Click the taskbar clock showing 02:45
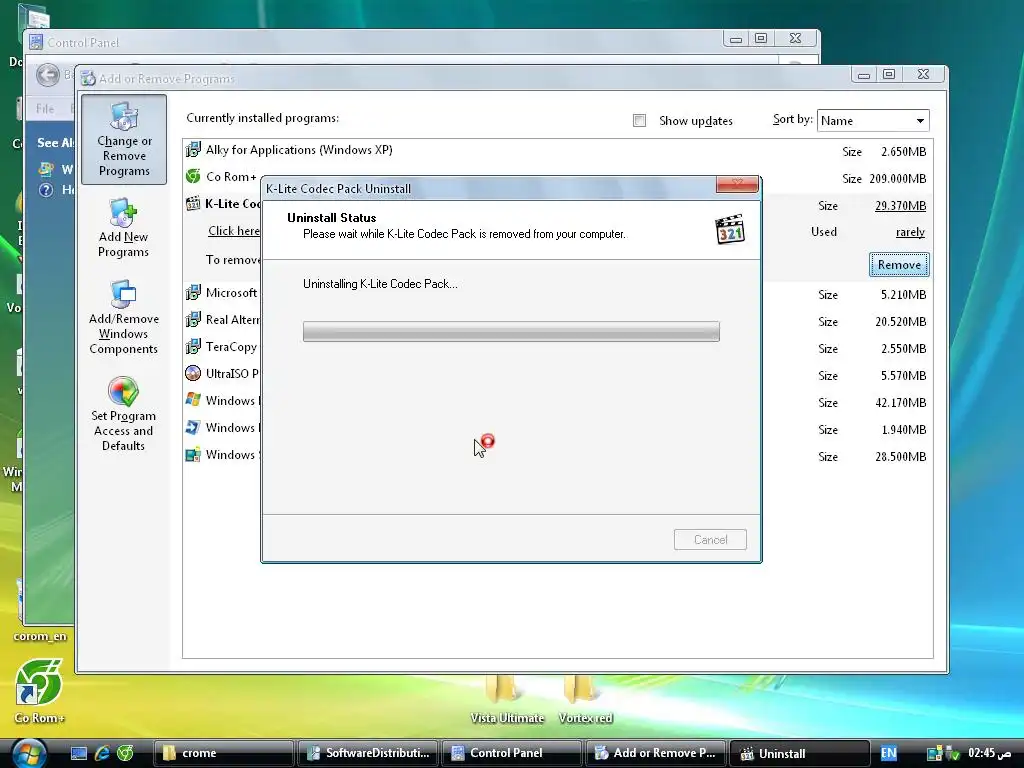The height and width of the screenshot is (768, 1024). pyautogui.click(x=989, y=753)
